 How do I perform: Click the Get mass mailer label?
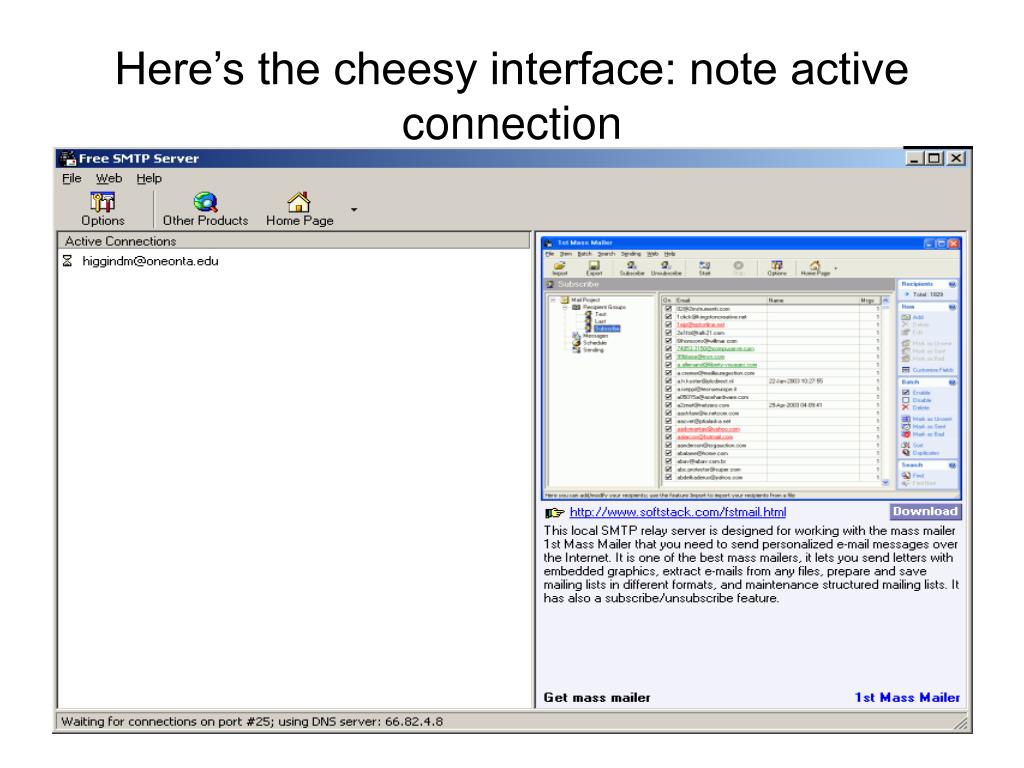[597, 697]
